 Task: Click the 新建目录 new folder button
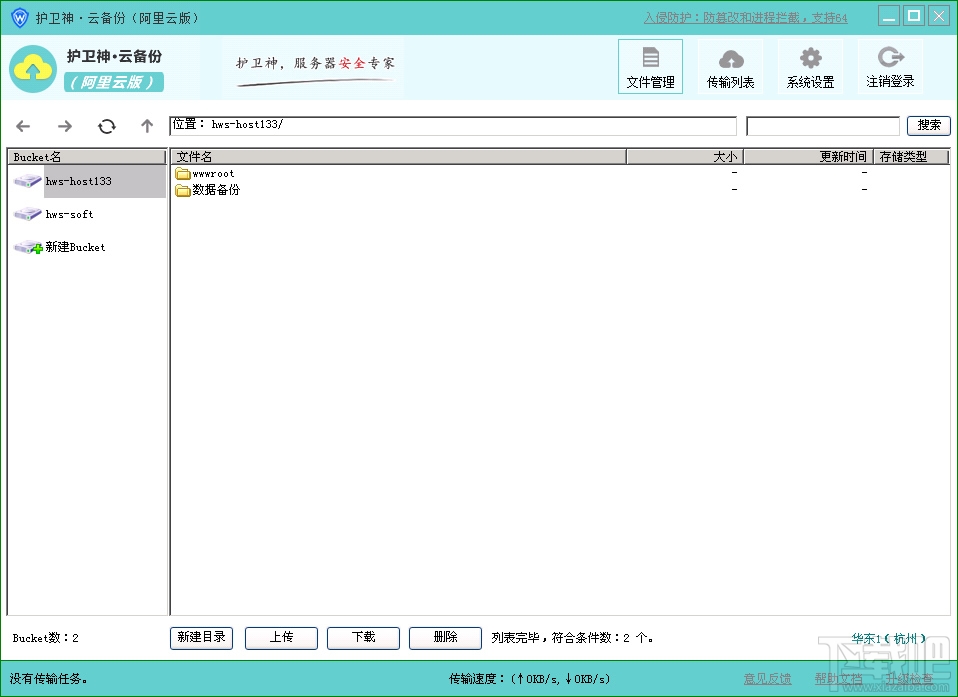tap(201, 638)
